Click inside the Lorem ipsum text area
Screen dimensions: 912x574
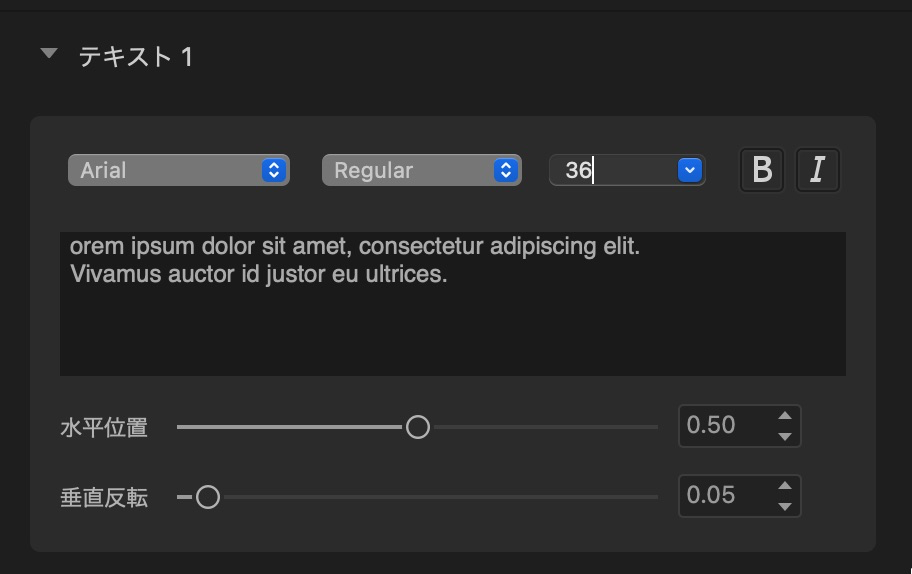453,304
